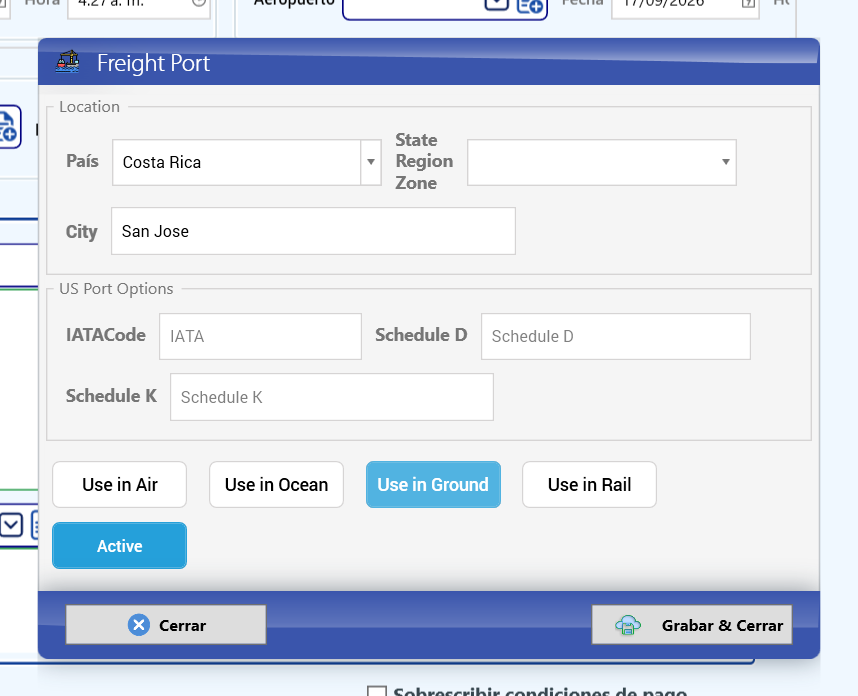Click the "State Region Zone" label
This screenshot has height=696, width=858.
click(424, 161)
